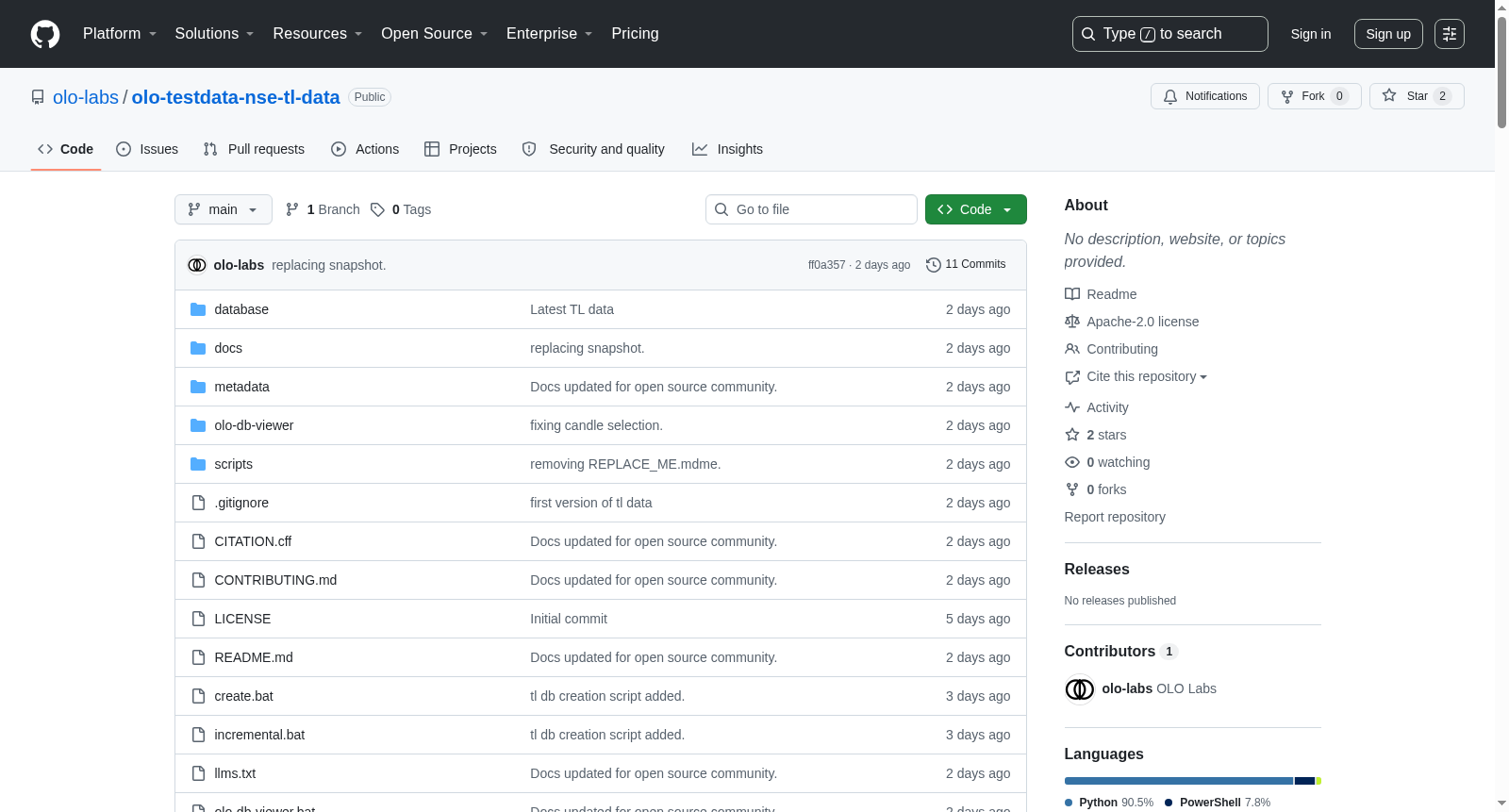
Task: Open the olo-testdata-nse-tl-data repository link
Action: 236,97
